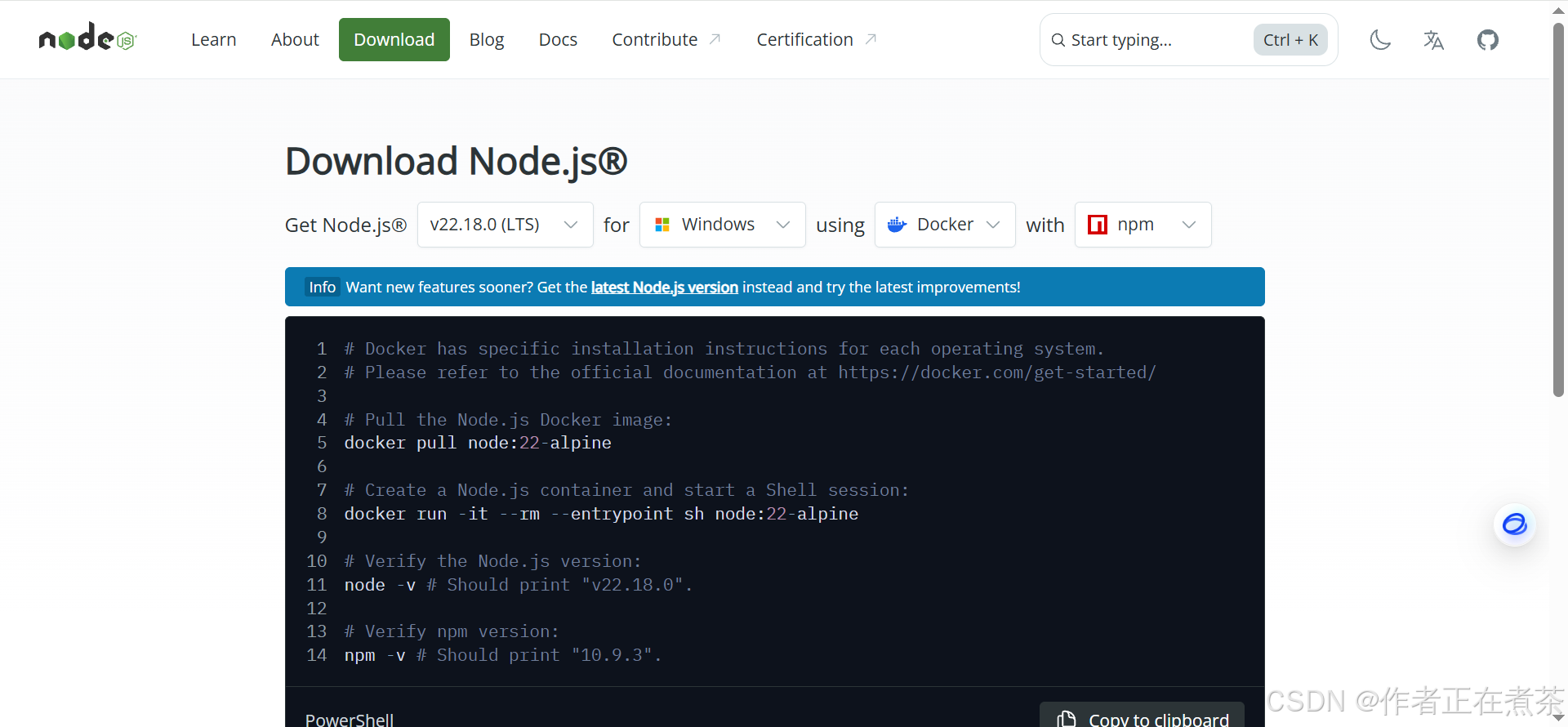
Task: Toggle dark mode with moon icon
Action: click(x=1380, y=40)
